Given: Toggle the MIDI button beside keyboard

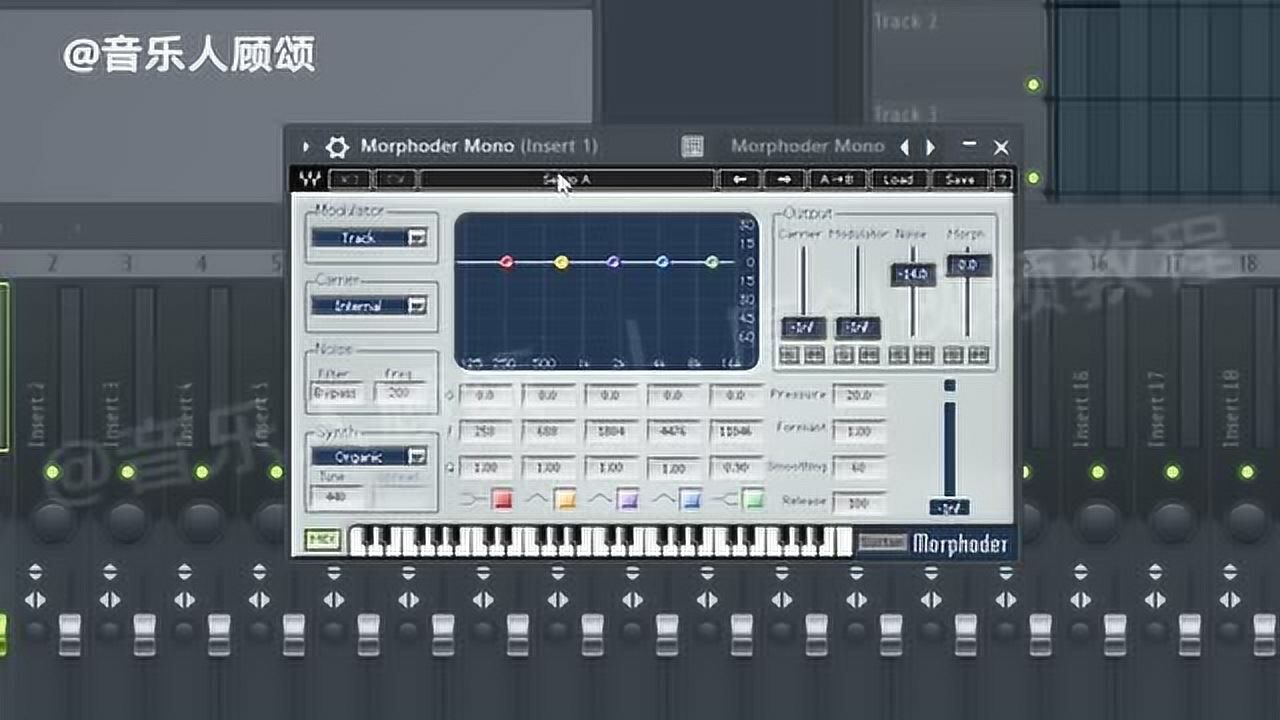Looking at the screenshot, I should [323, 541].
